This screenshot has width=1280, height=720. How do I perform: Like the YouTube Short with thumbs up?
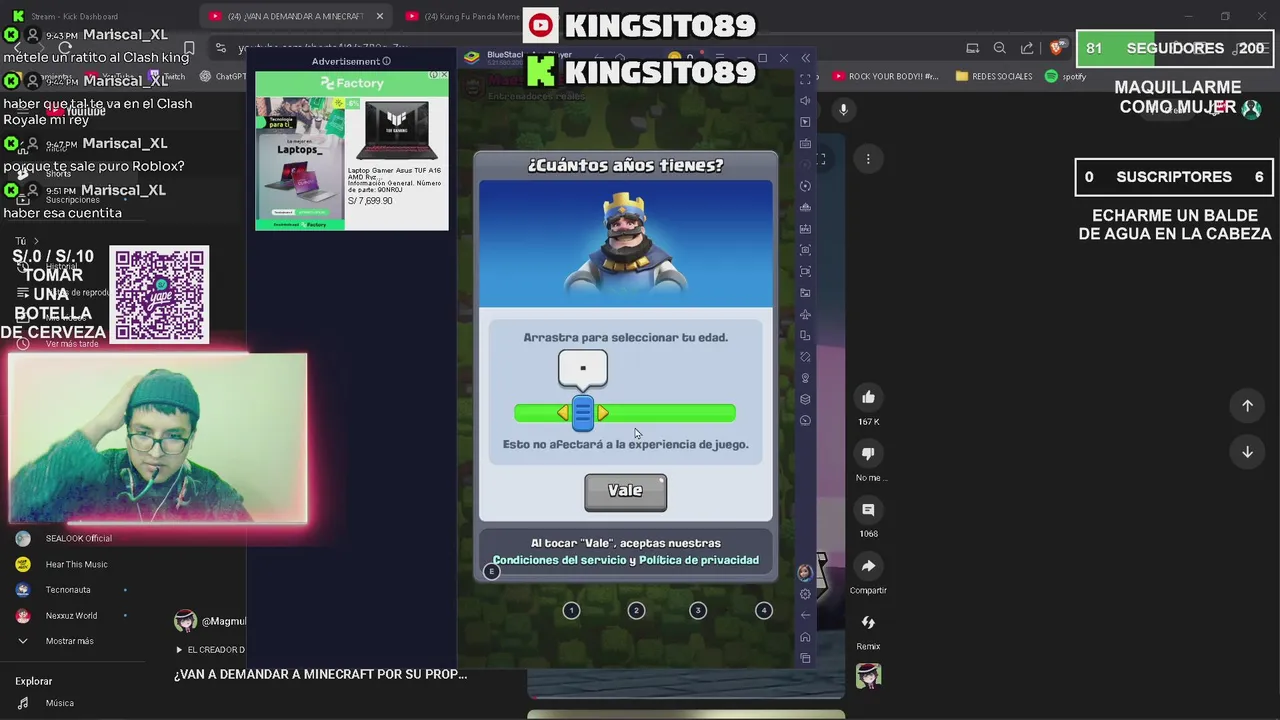(x=868, y=397)
